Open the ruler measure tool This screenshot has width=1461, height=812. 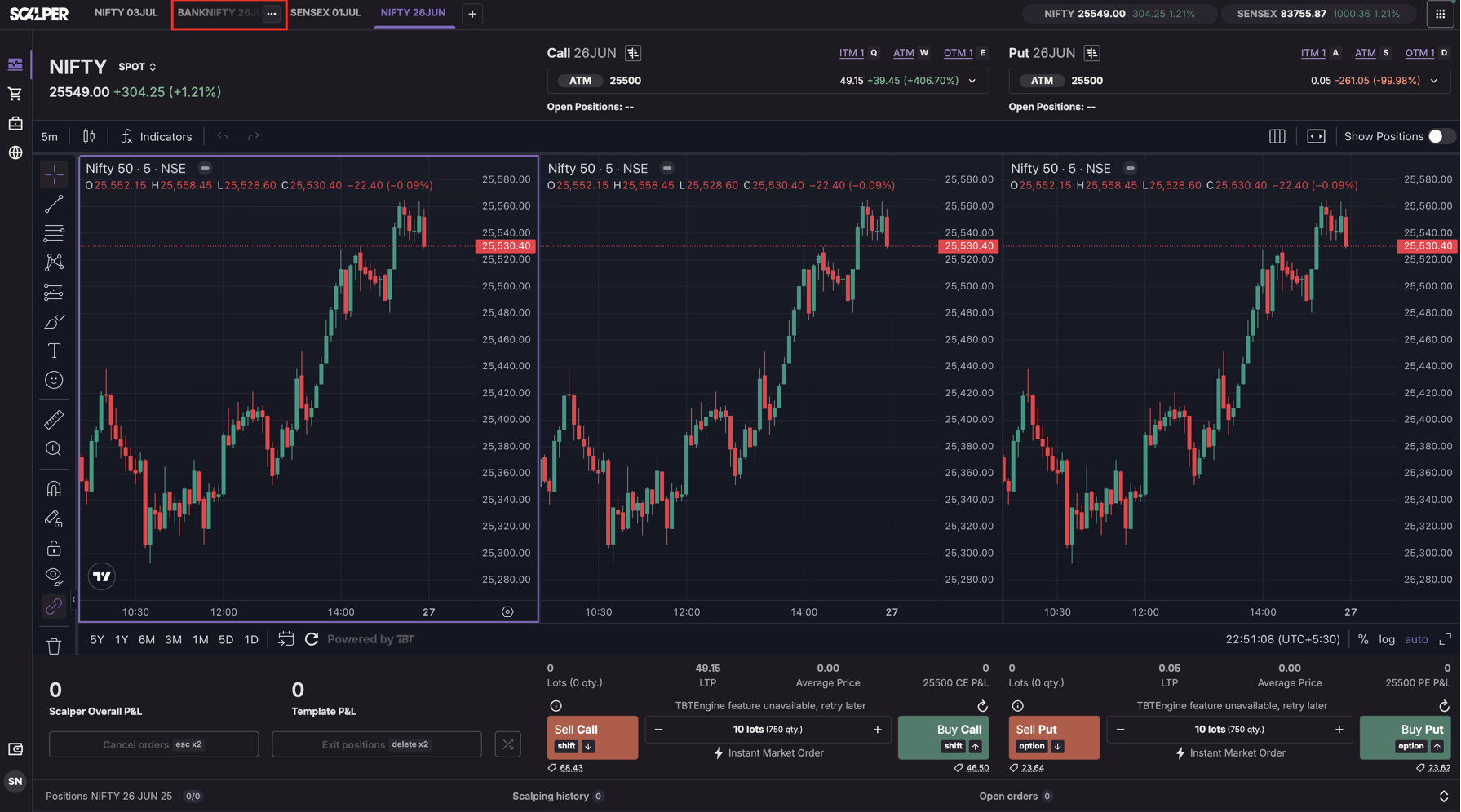pos(54,420)
